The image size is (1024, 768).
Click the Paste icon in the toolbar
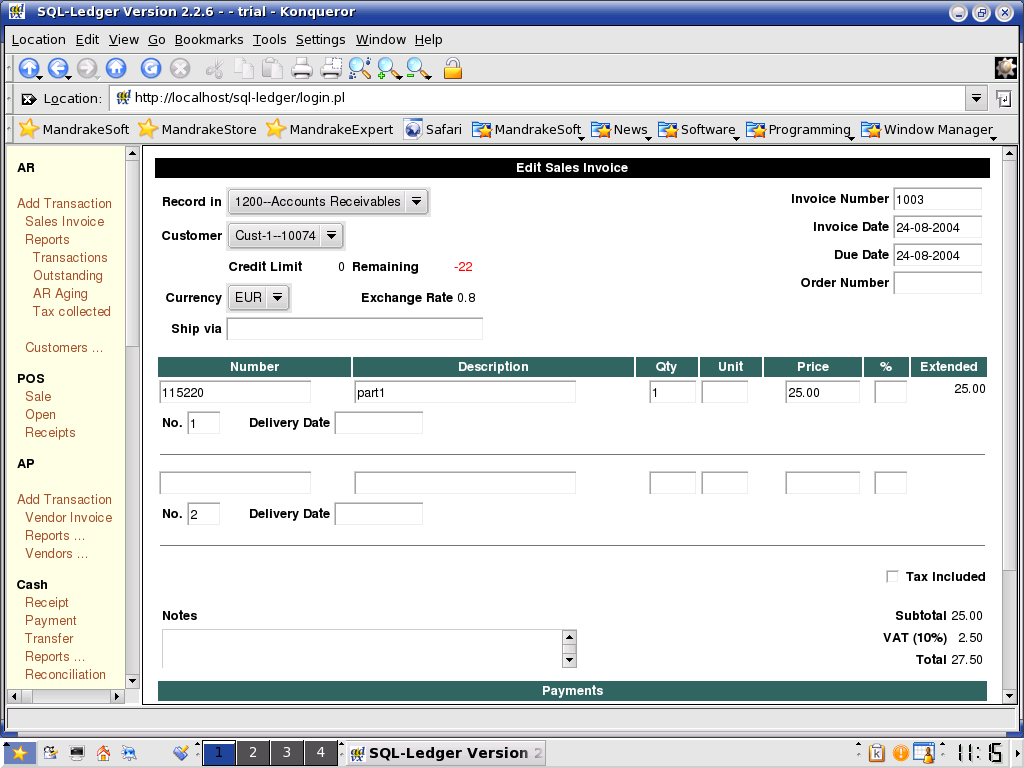272,68
